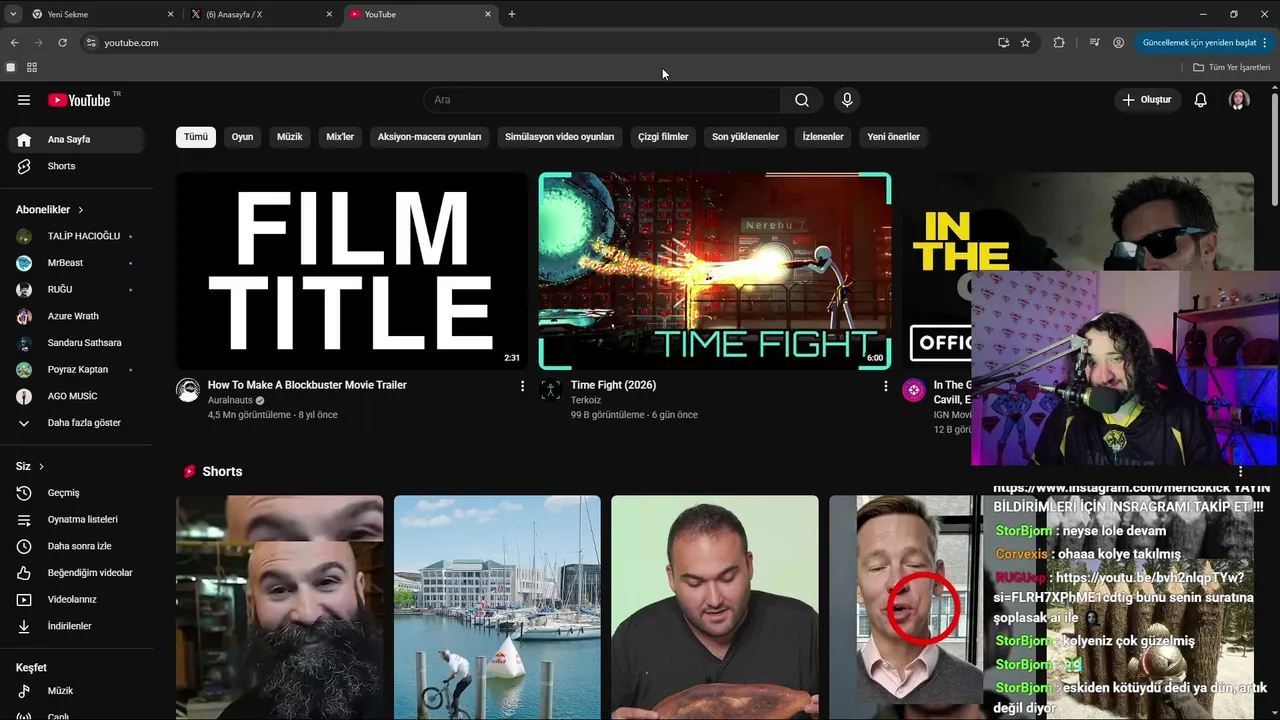Open Shorts from the sidebar
The height and width of the screenshot is (720, 1280).
76,166
